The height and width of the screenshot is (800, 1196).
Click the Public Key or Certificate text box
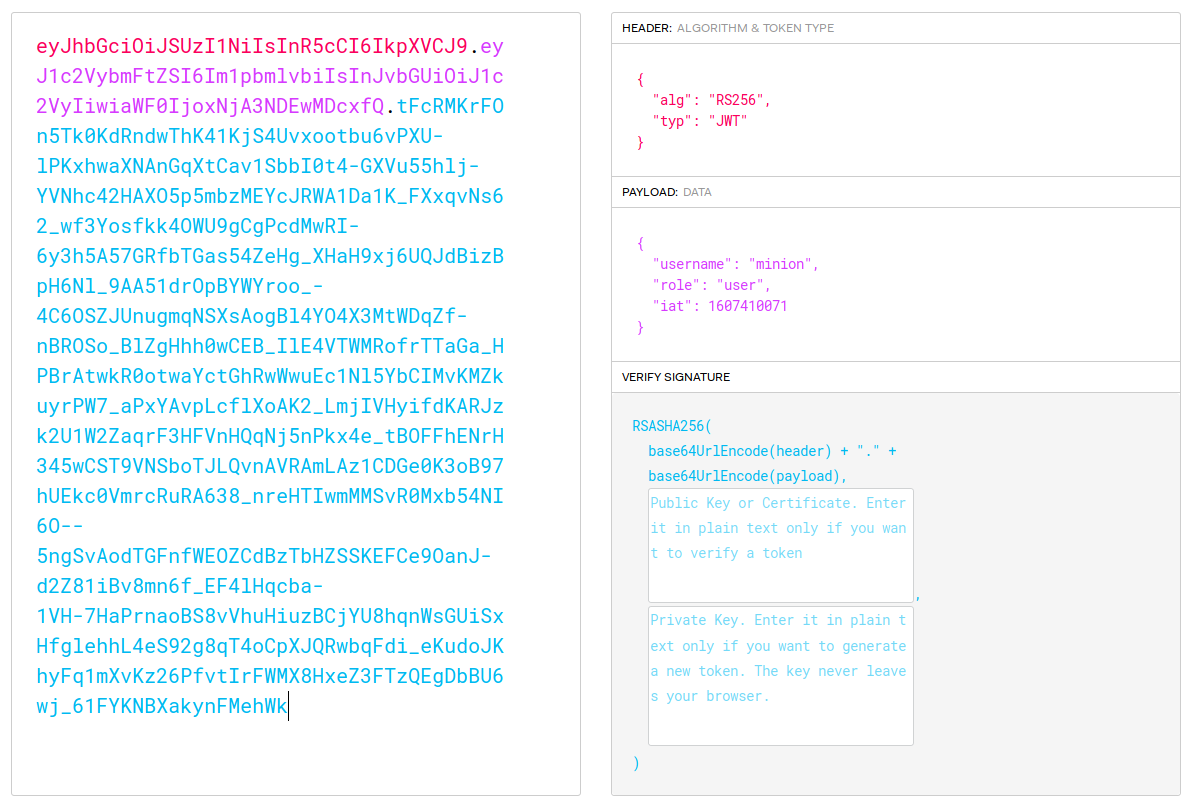(x=780, y=545)
